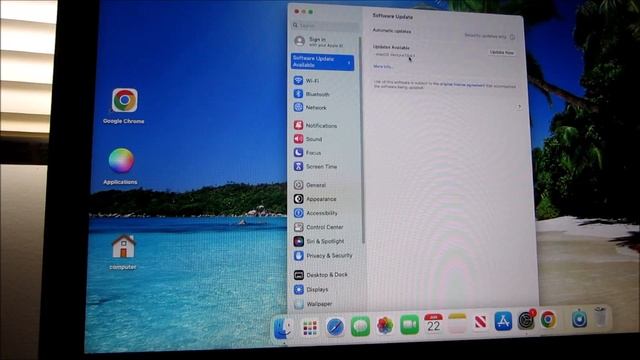The height and width of the screenshot is (360, 640).
Task: Click the macOS Ventura update entry
Action: click(x=395, y=54)
